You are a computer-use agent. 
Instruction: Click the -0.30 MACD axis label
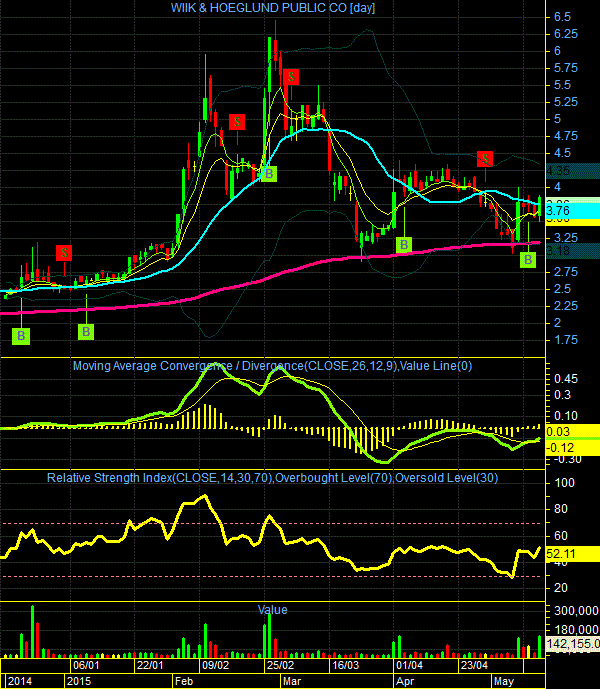(x=567, y=460)
